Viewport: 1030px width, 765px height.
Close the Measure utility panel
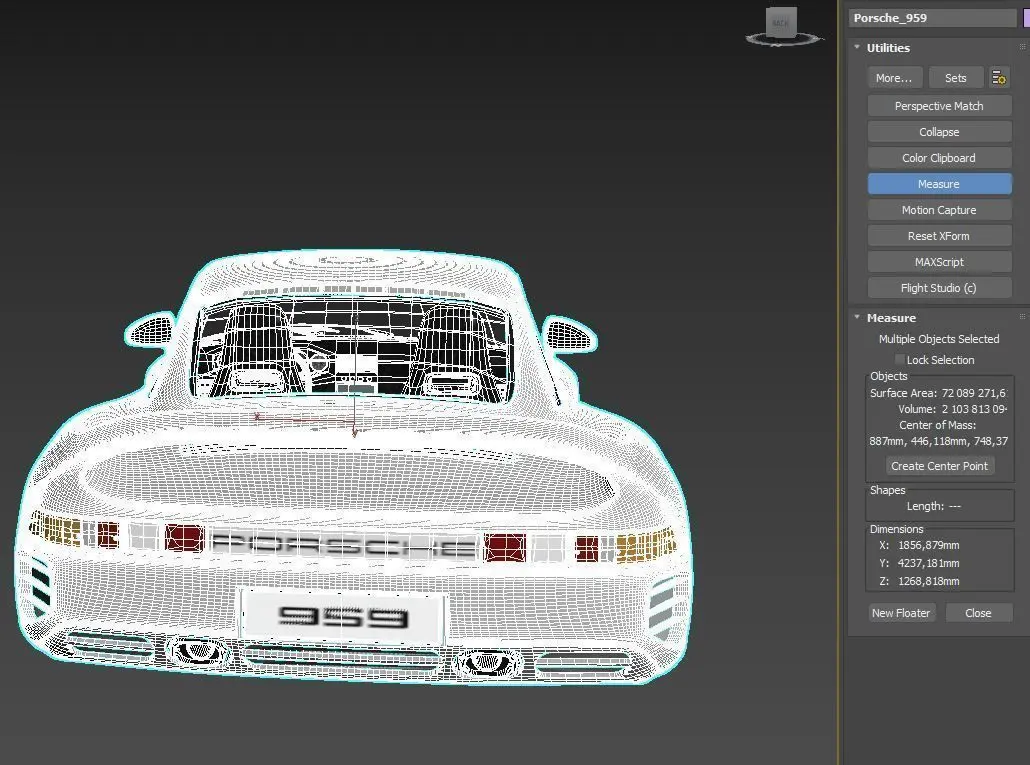(978, 613)
